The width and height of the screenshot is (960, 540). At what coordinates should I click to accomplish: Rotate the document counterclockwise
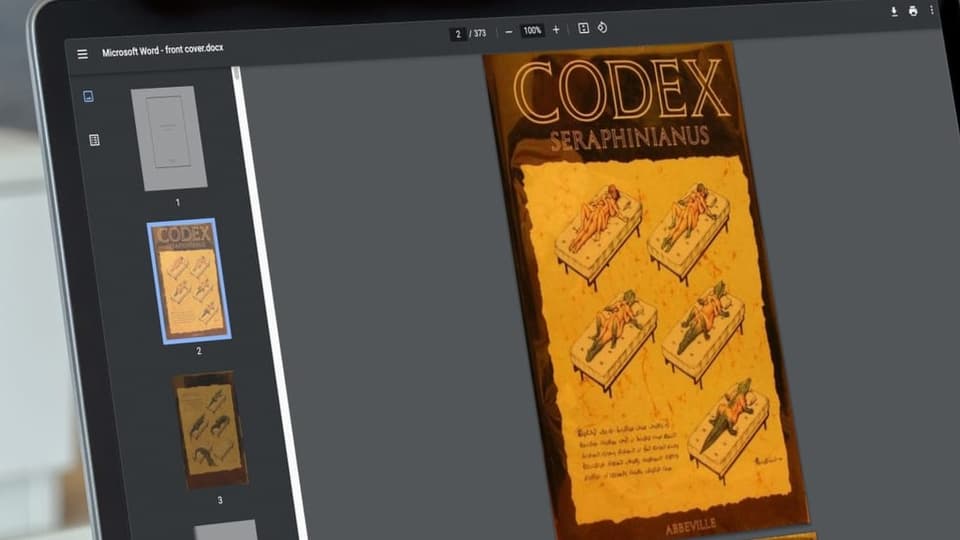coord(602,28)
